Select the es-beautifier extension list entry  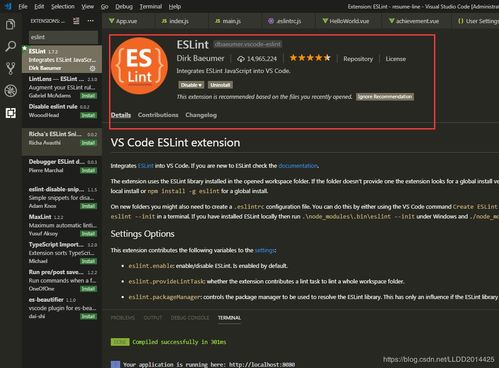click(x=62, y=308)
